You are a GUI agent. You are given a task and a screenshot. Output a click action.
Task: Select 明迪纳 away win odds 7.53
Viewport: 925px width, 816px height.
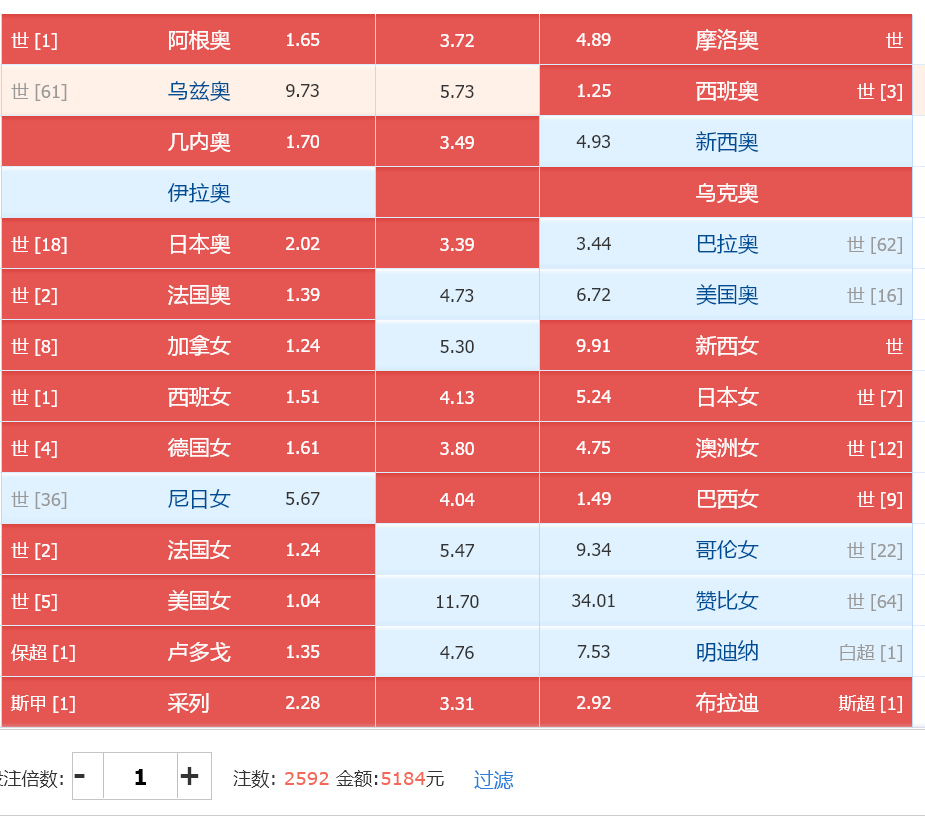pyautogui.click(x=726, y=652)
